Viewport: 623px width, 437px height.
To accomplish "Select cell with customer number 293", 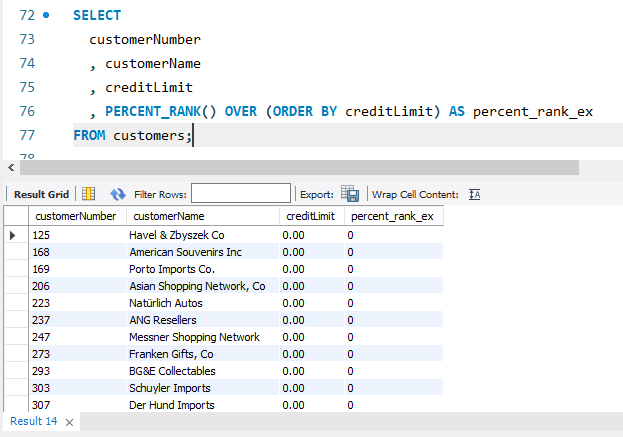I will (77, 371).
